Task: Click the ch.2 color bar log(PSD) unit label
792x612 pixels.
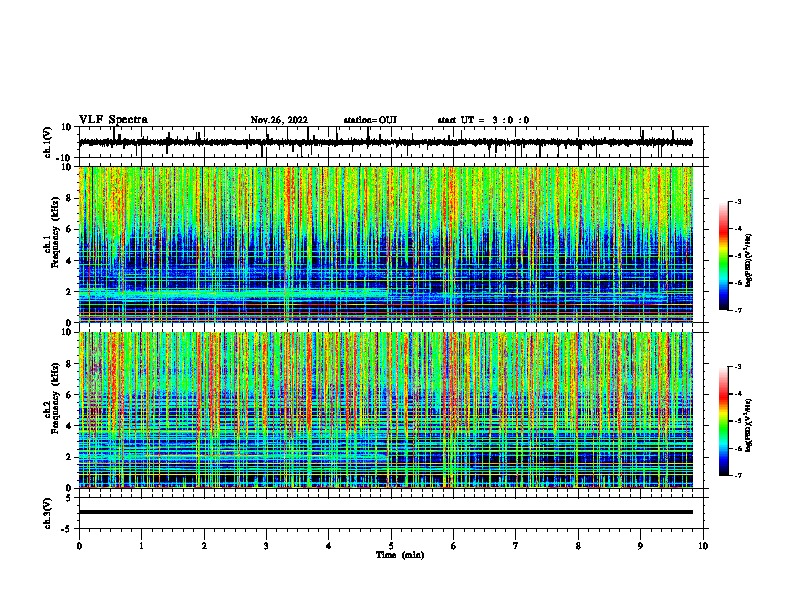Action: (749, 425)
